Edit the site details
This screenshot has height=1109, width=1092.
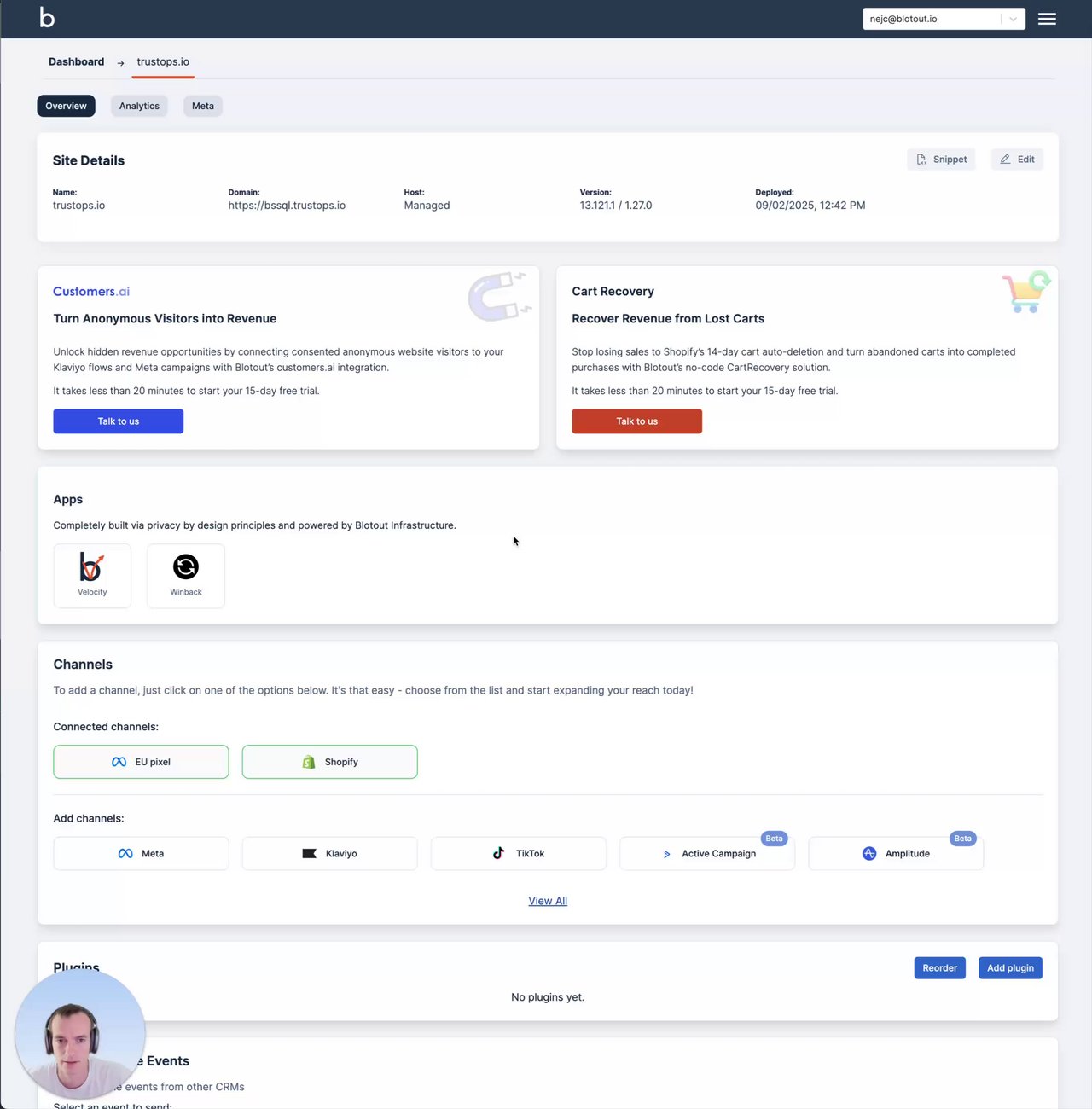pyautogui.click(x=1017, y=160)
